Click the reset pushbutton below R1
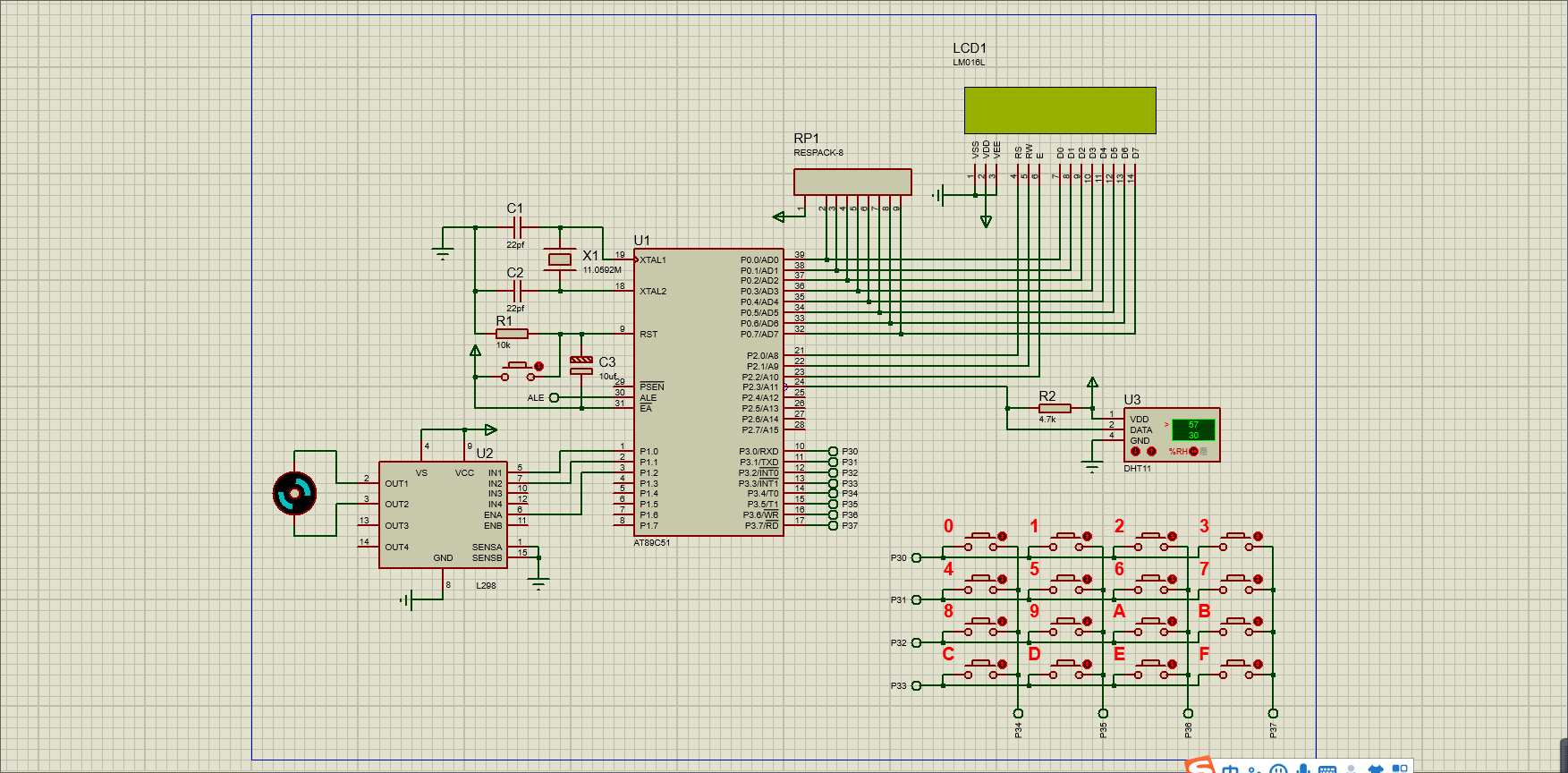 pyautogui.click(x=521, y=370)
